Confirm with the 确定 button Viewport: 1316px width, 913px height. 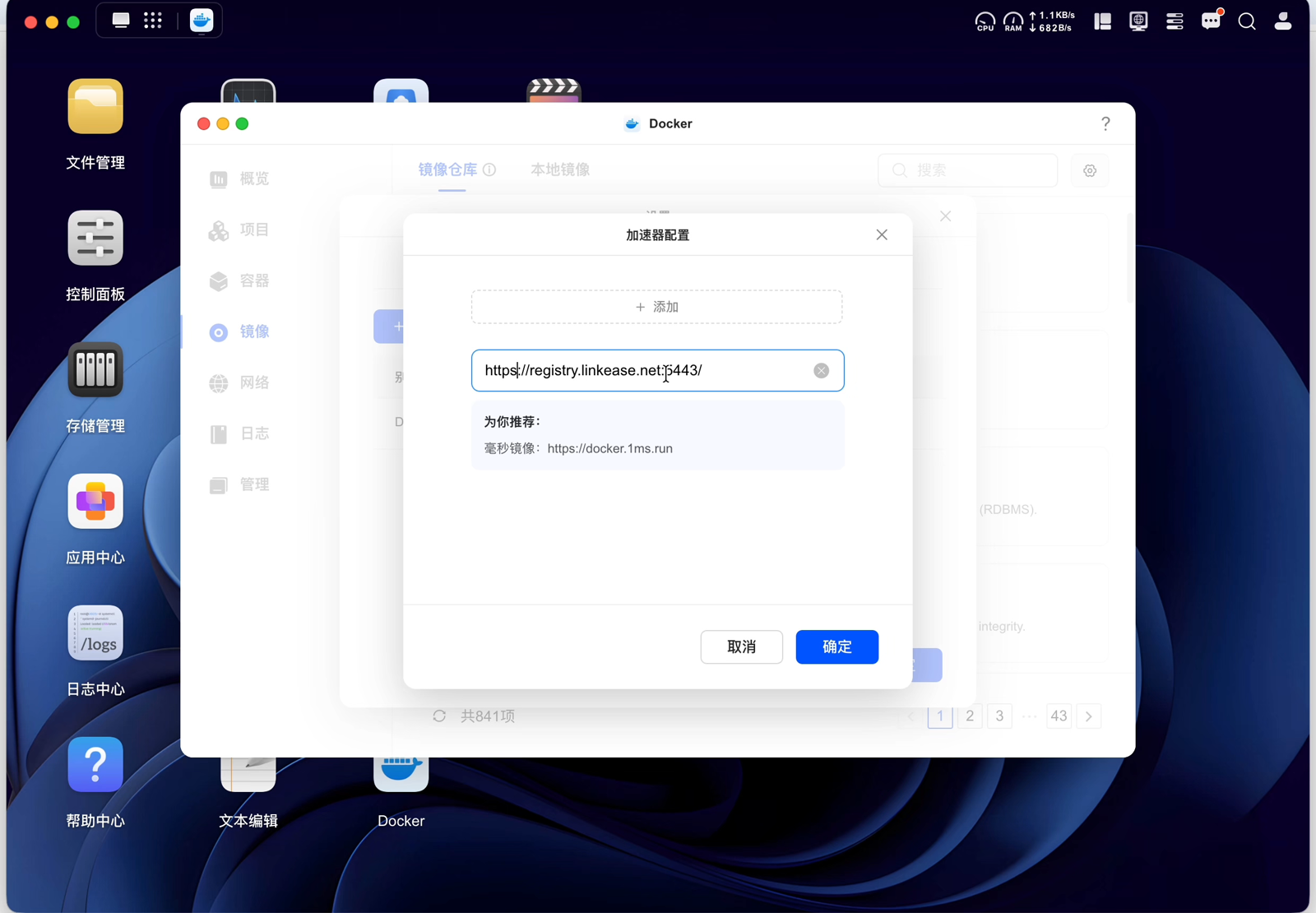(837, 647)
